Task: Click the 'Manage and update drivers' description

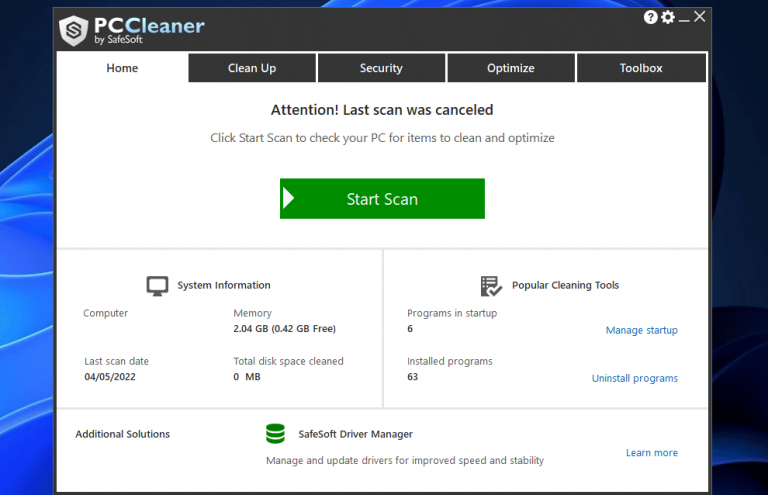Action: point(405,461)
